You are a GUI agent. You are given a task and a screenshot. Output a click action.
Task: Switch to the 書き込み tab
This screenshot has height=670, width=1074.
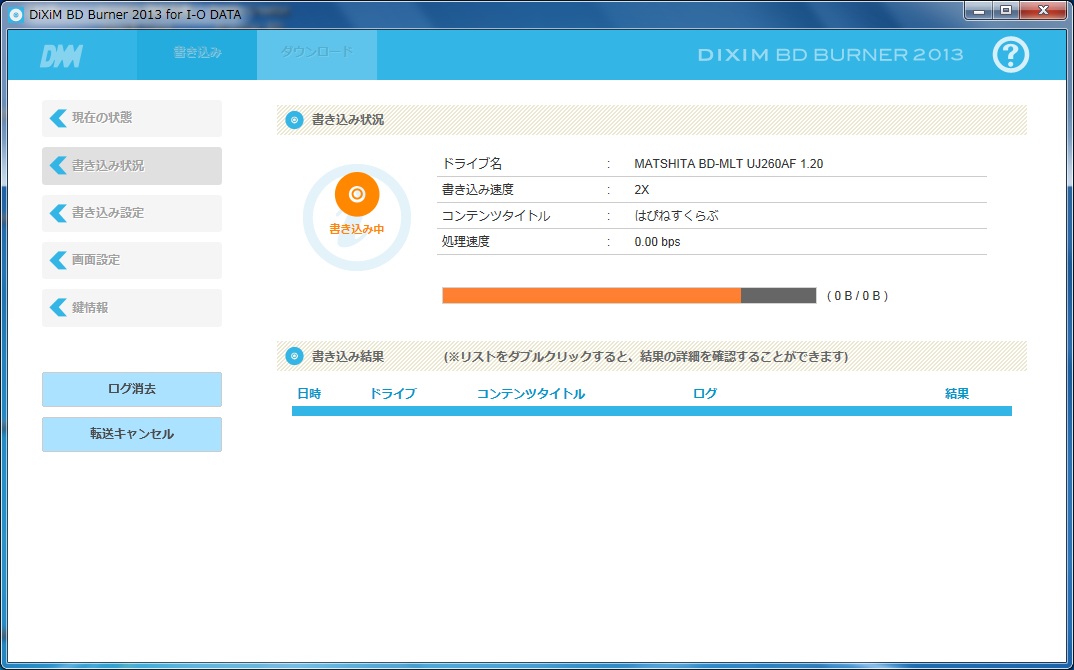(x=197, y=54)
